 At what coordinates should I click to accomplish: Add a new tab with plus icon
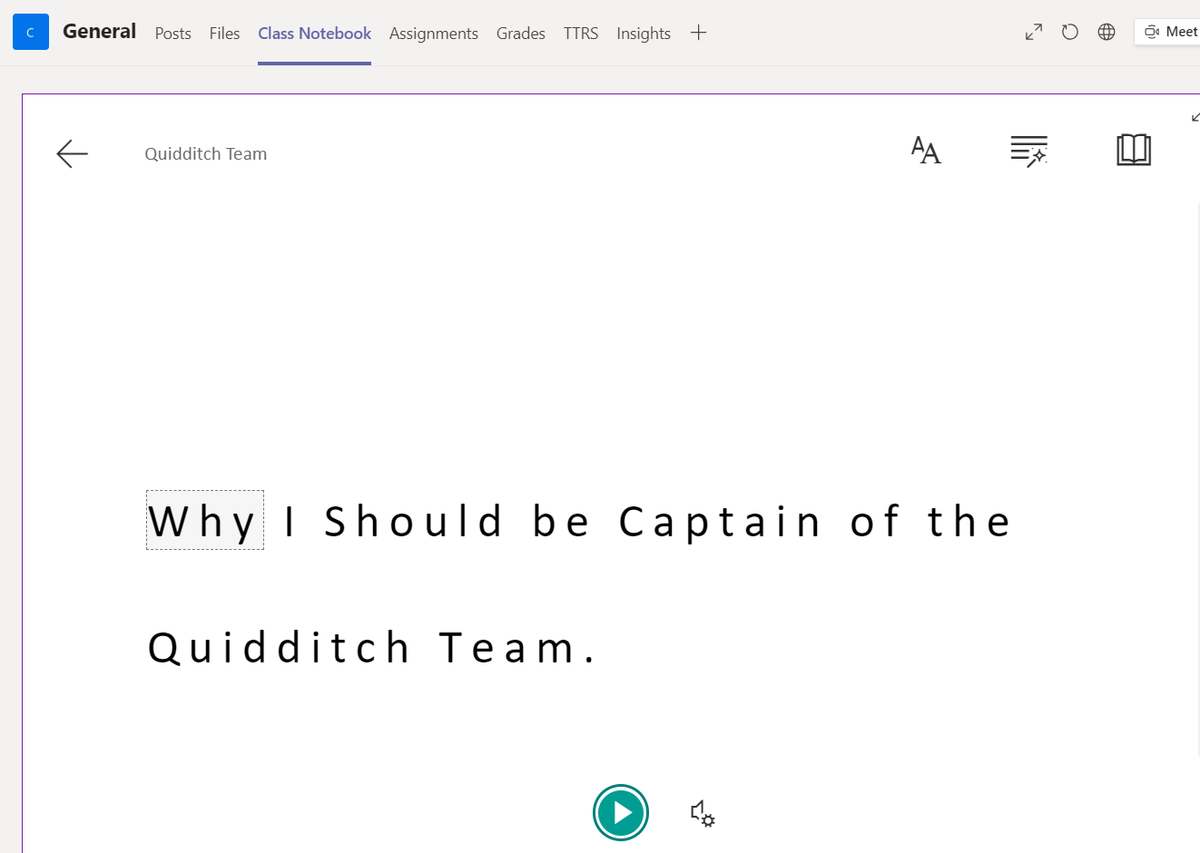(698, 32)
